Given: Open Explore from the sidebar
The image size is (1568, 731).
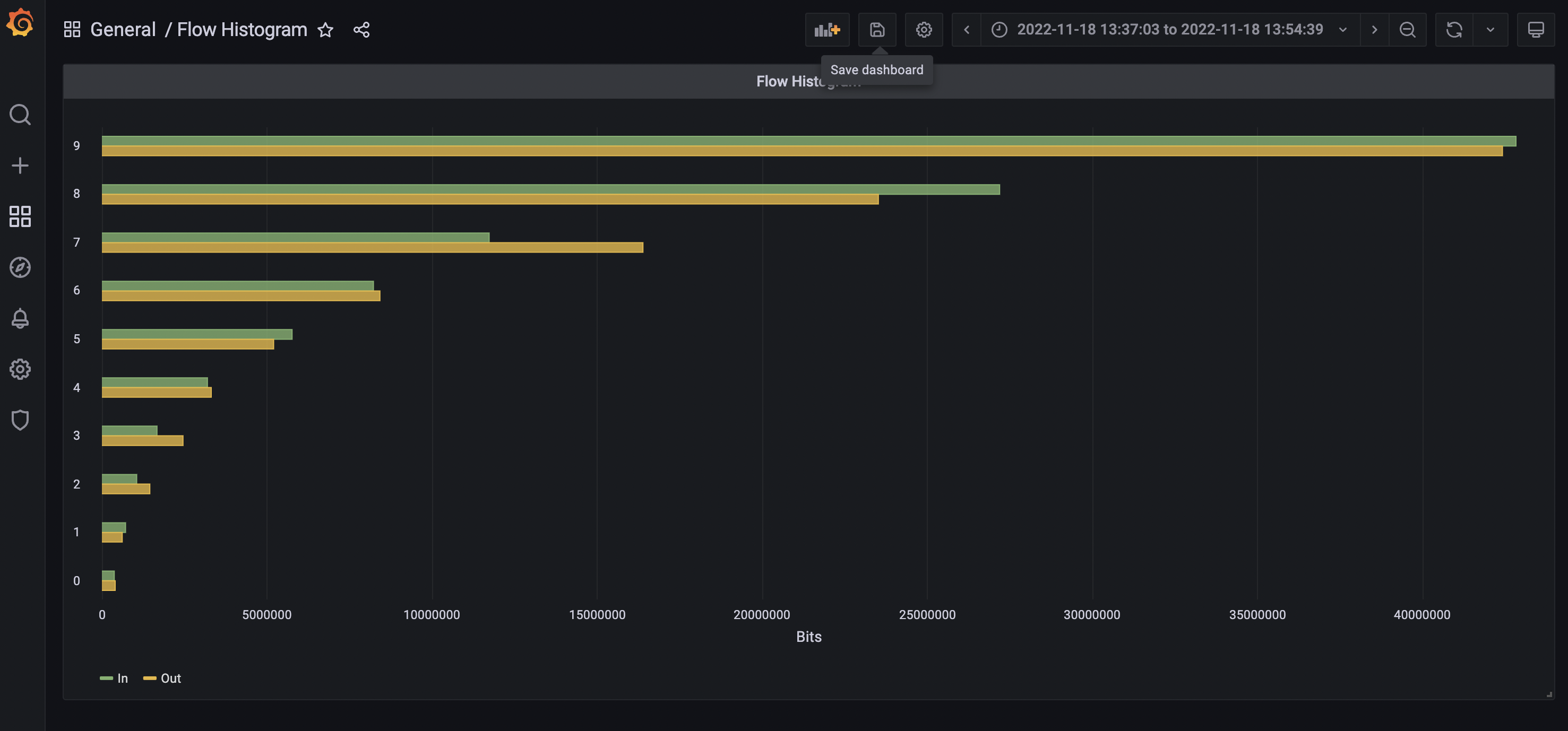Looking at the screenshot, I should [20, 267].
